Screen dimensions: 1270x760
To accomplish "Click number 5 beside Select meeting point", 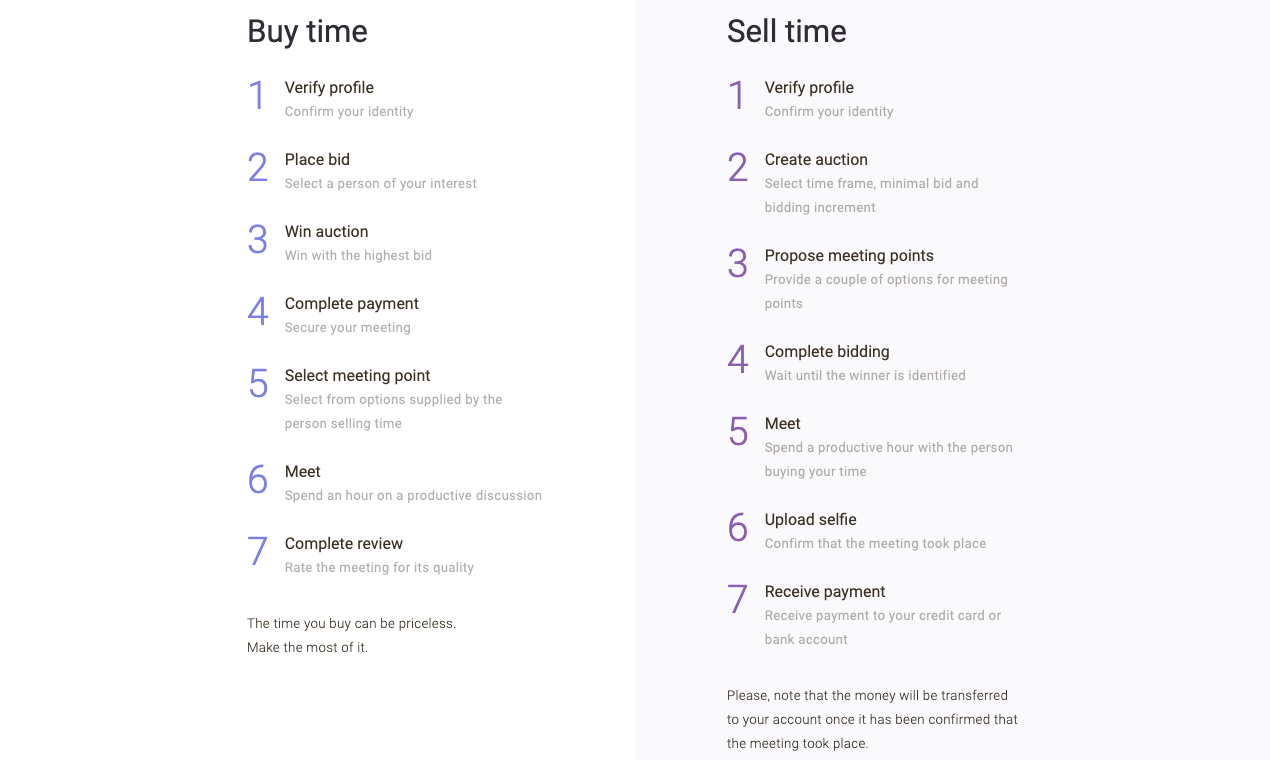I will coord(257,384).
